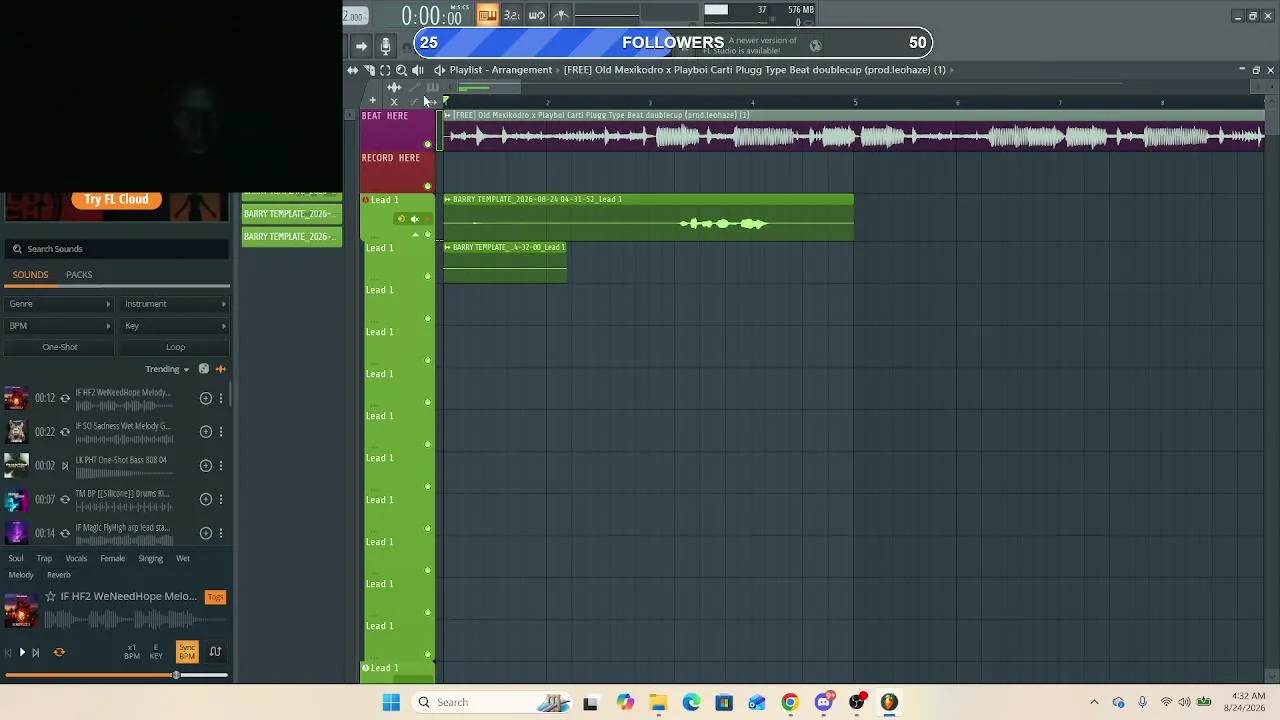Filter sounds by the Singing tag
This screenshot has width=1280, height=720.
(x=150, y=559)
